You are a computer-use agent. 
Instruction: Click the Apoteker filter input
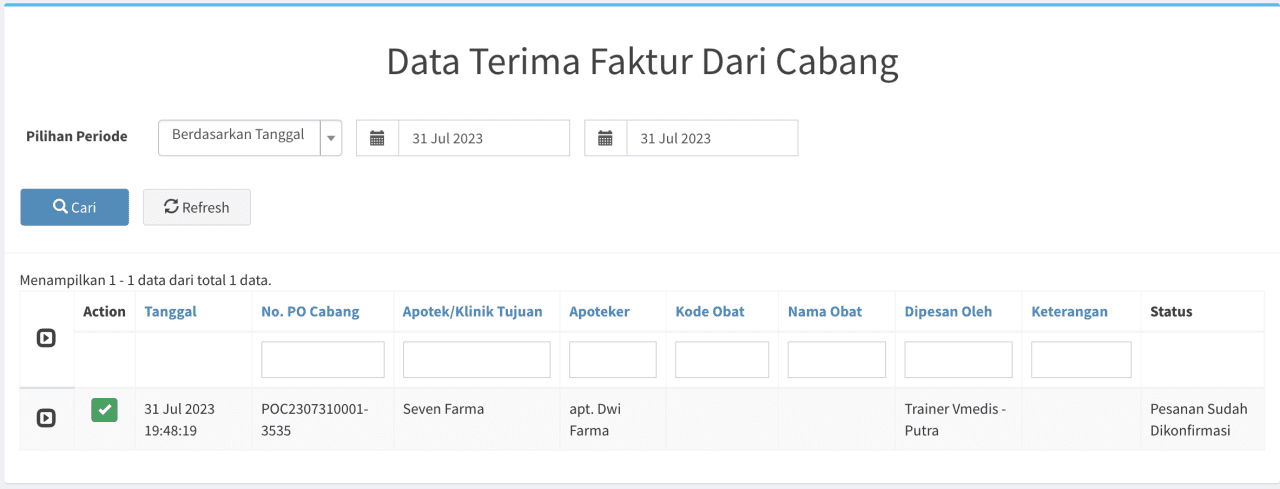coord(613,360)
